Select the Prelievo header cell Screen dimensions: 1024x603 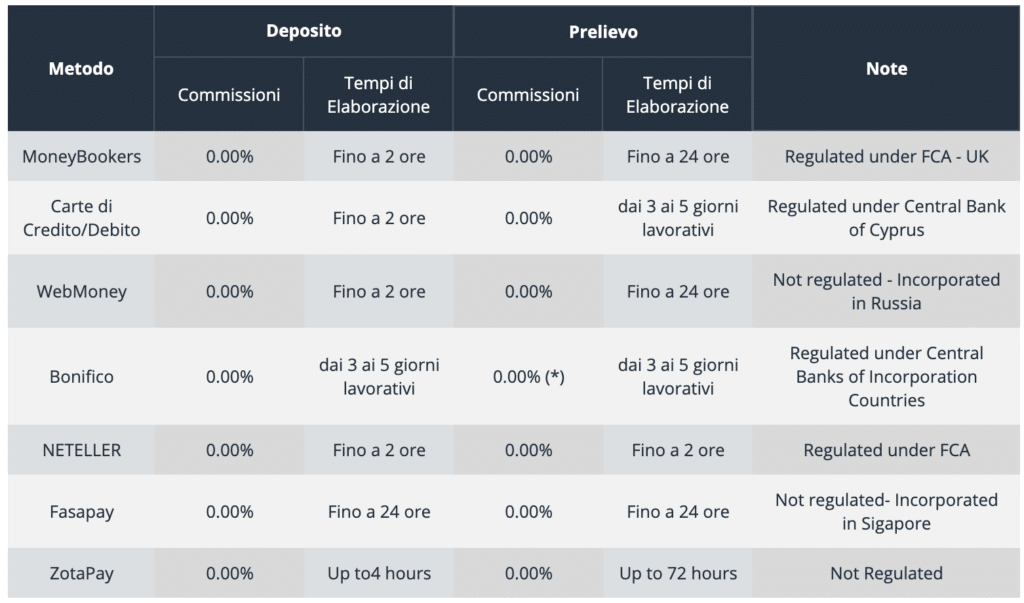[603, 31]
